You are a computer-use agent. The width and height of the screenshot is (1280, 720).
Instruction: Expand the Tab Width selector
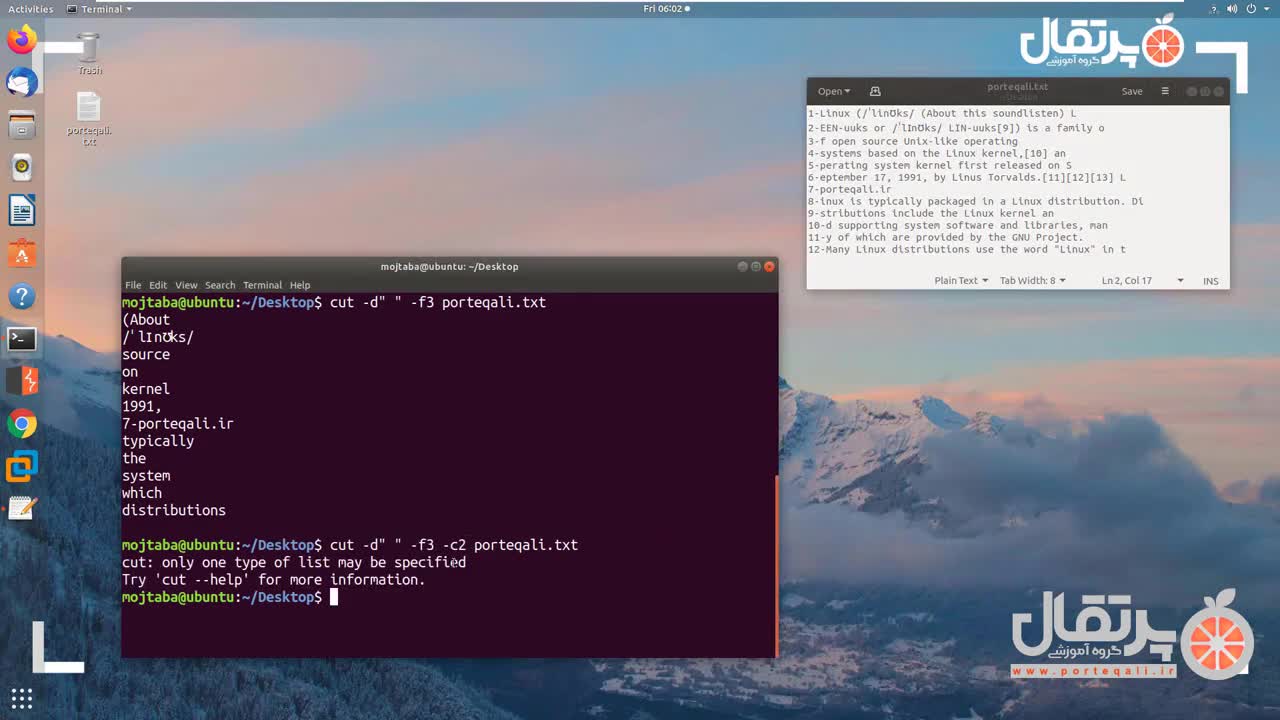(x=1032, y=281)
